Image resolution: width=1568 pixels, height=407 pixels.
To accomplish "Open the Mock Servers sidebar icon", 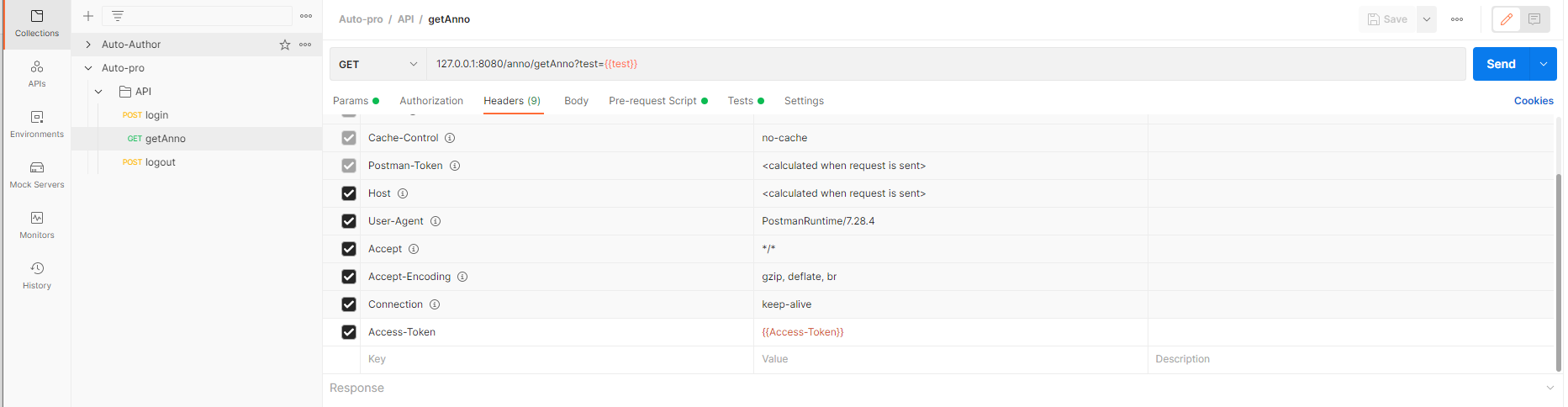I will [x=37, y=175].
